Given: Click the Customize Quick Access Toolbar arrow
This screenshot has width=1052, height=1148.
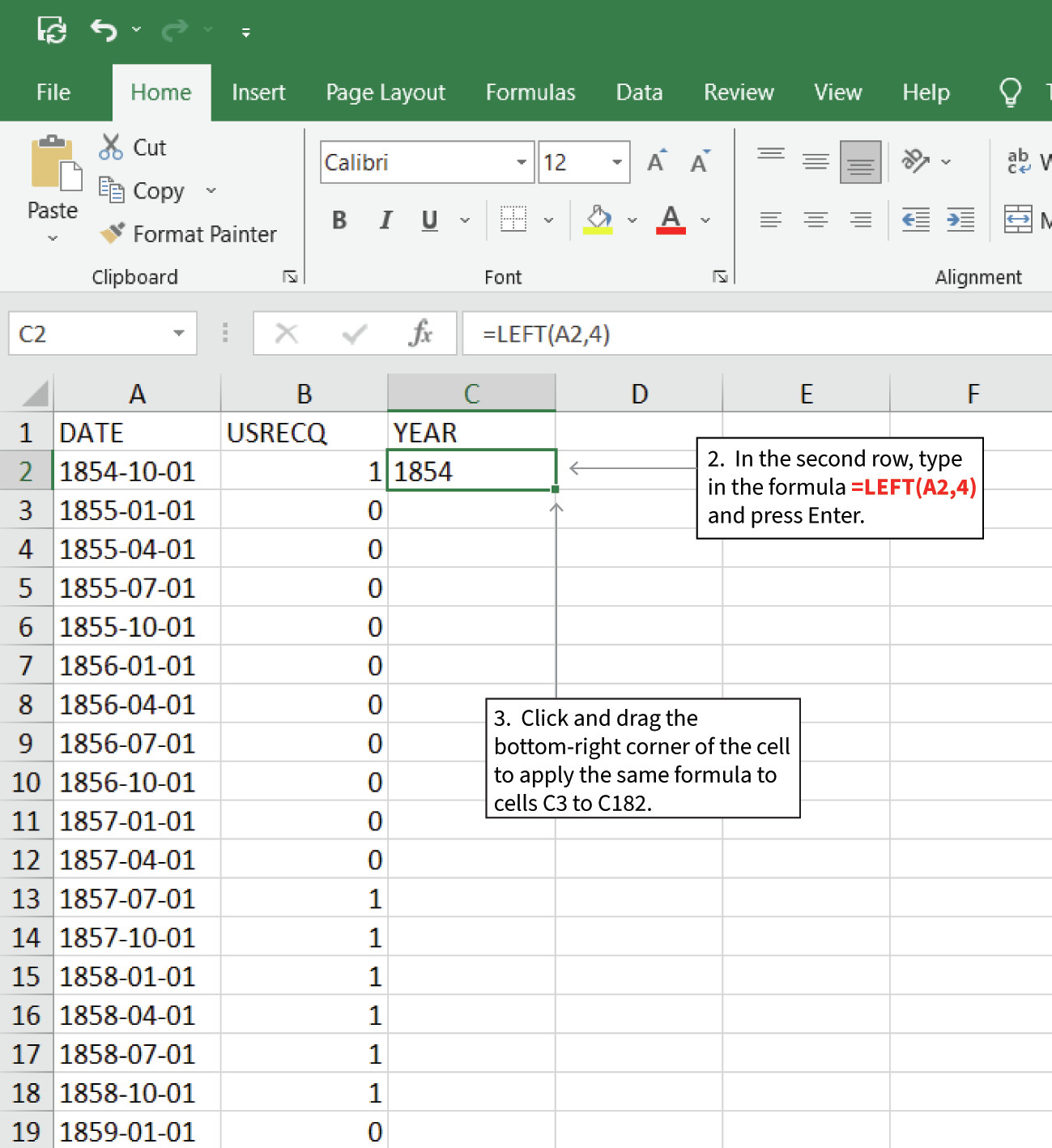Looking at the screenshot, I should (246, 32).
